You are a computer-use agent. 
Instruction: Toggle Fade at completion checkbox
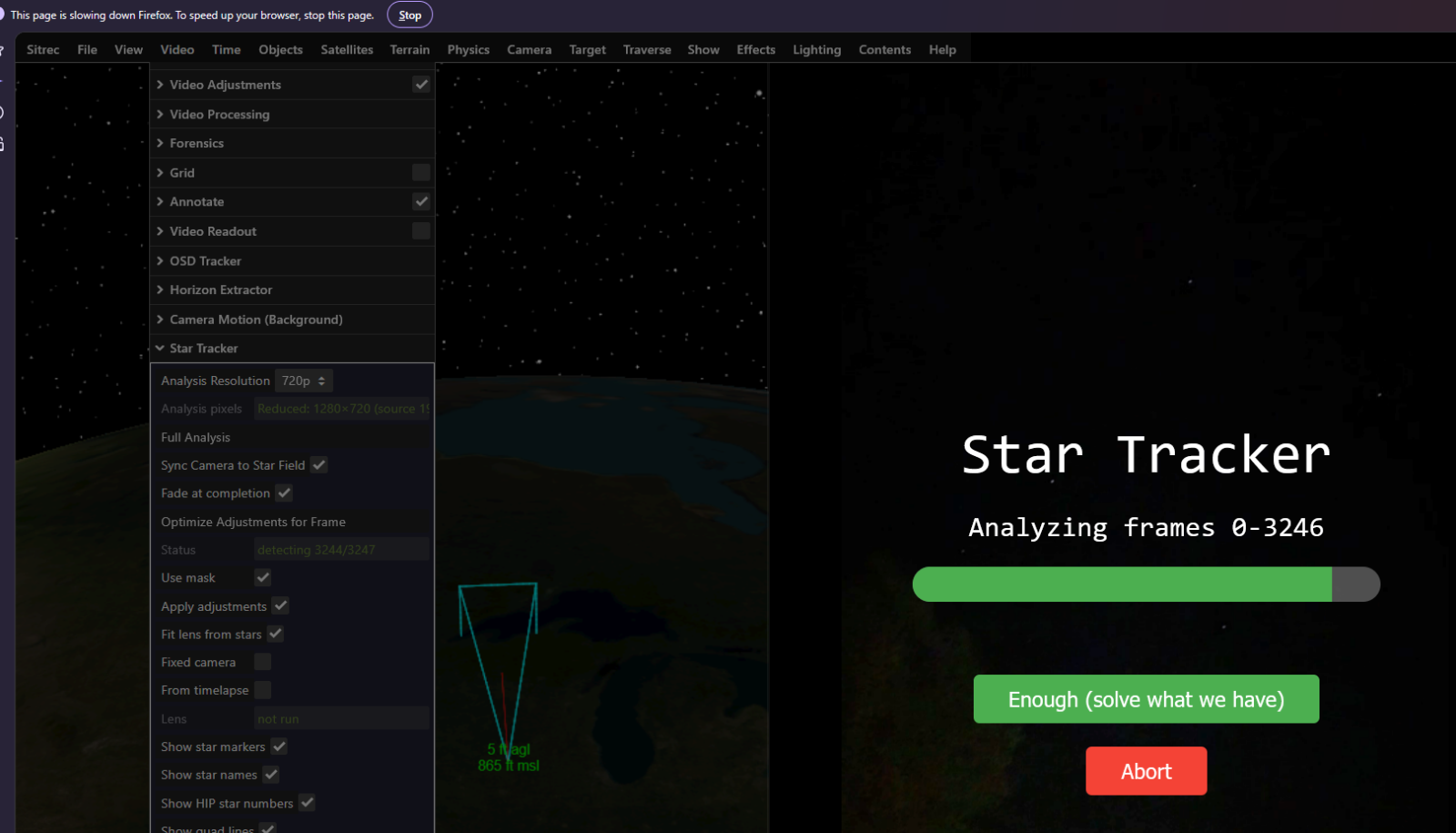[x=284, y=493]
